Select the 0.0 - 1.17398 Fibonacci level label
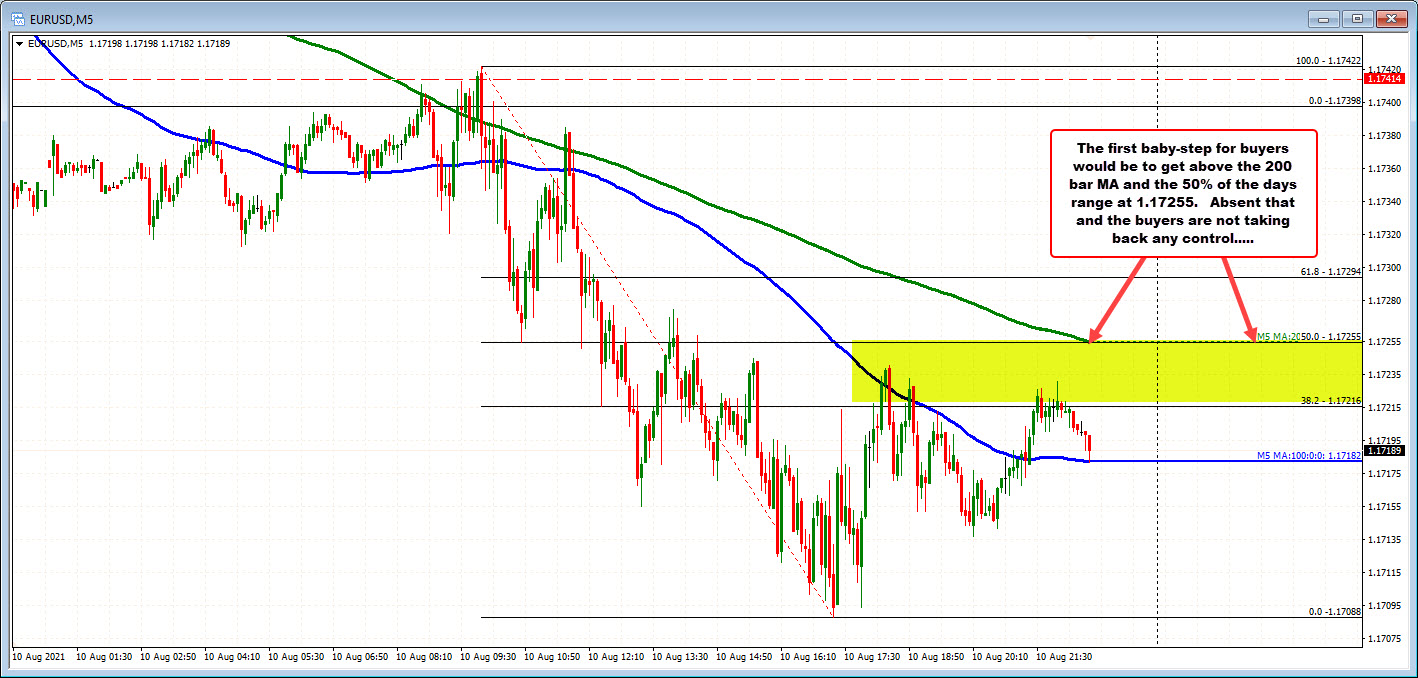 (x=1331, y=100)
